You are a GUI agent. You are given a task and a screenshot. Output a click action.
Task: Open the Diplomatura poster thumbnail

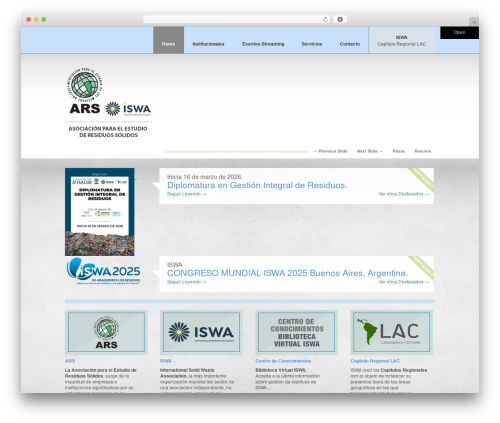(x=100, y=212)
